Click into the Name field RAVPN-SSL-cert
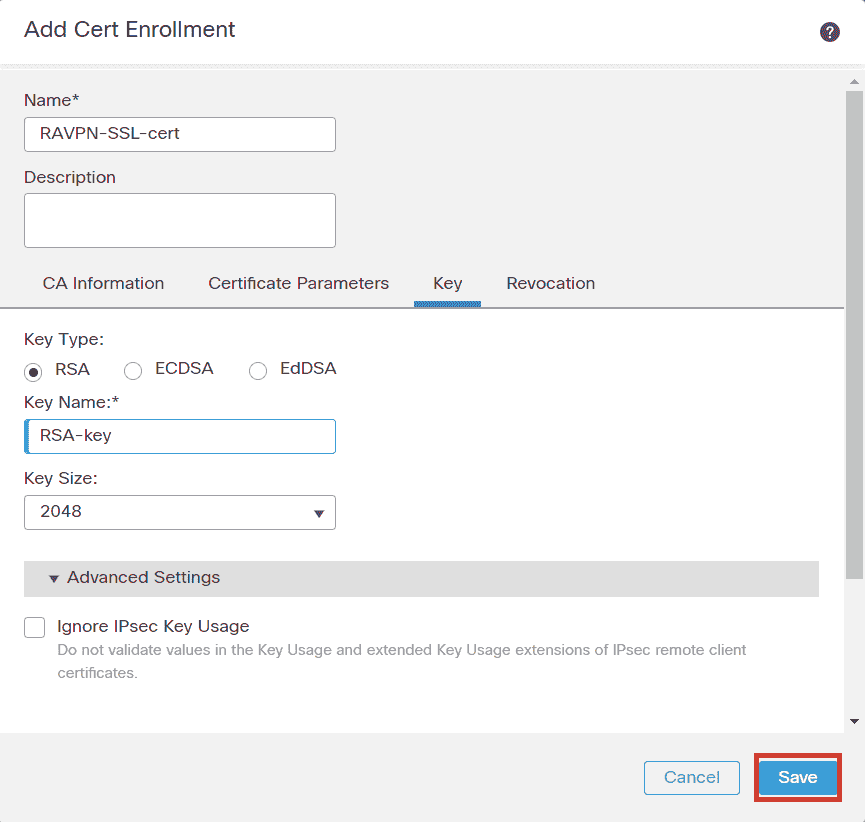Screen dimensions: 865x822 180,134
